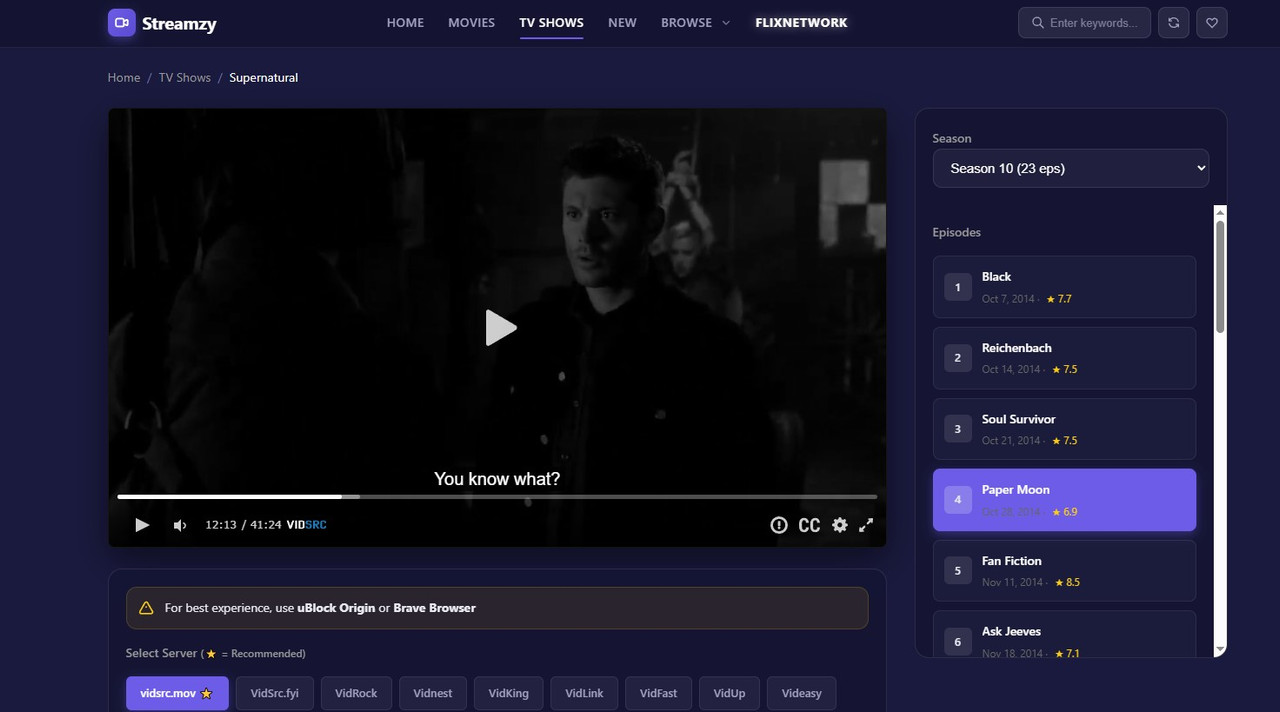Screen dimensions: 1280x712
Task: Click the 'uBlock Origin' text in the notice
Action: [336, 608]
